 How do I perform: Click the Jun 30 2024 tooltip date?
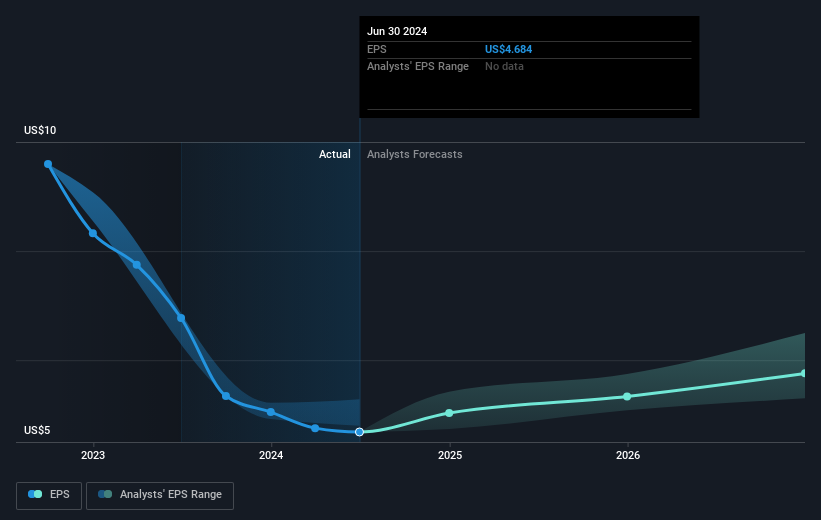point(397,31)
